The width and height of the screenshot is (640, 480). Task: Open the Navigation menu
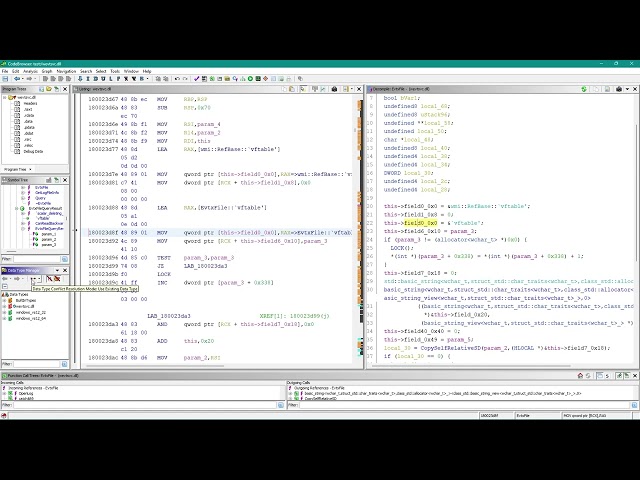click(x=66, y=71)
